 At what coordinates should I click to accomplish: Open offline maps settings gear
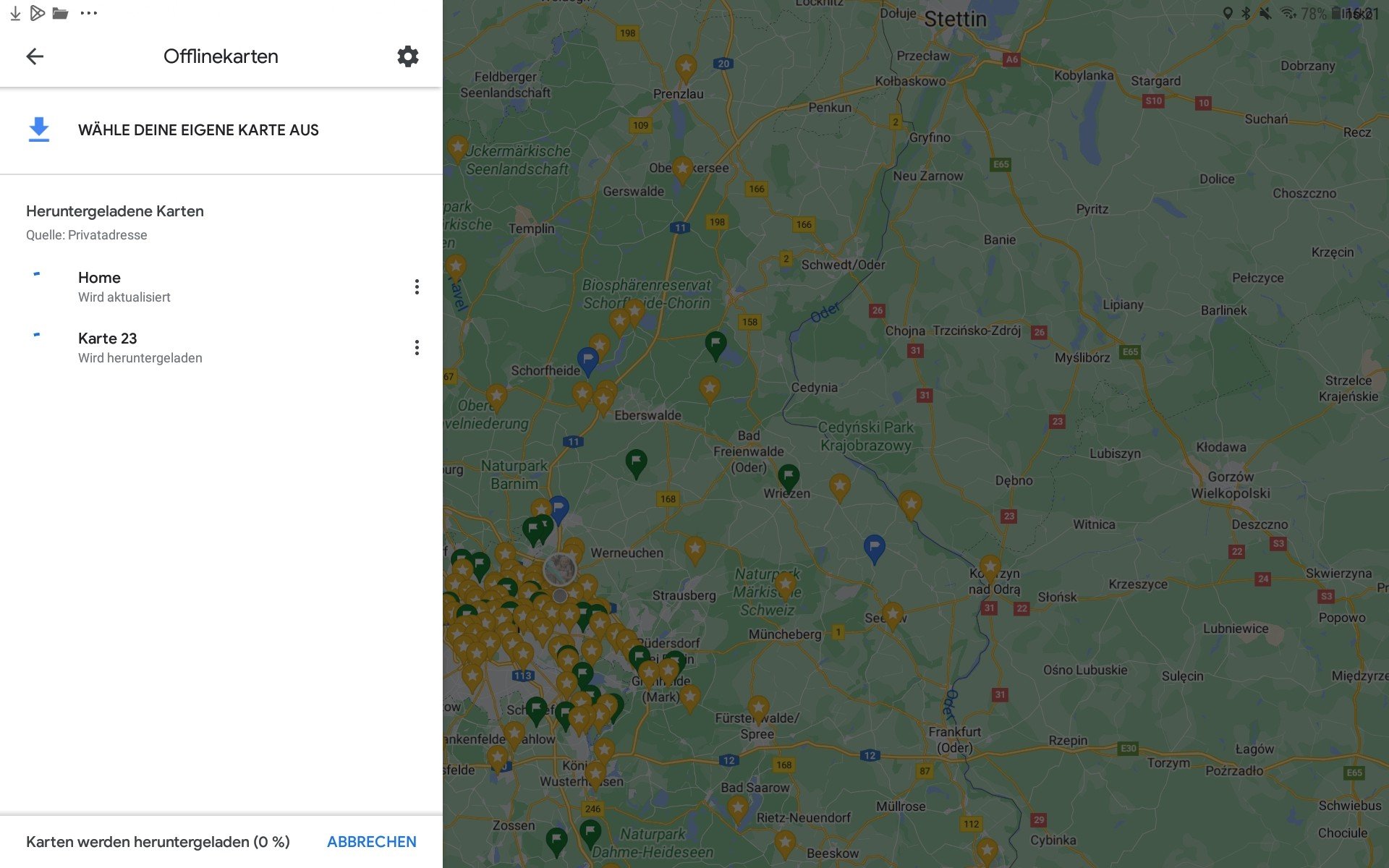coord(408,56)
